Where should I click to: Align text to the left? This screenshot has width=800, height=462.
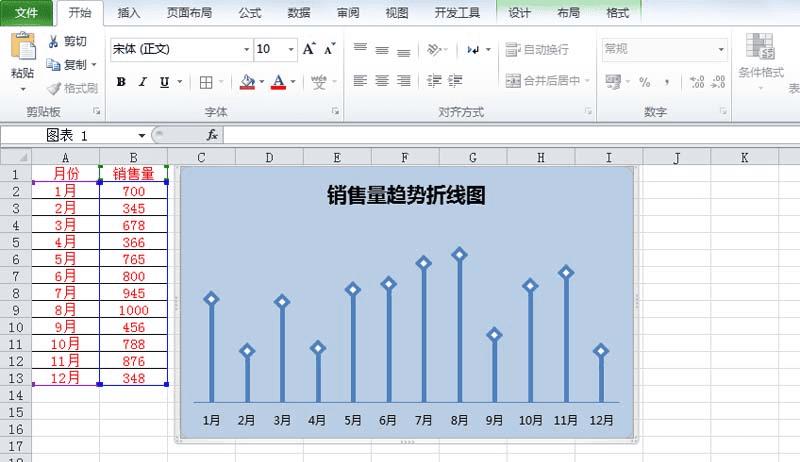(x=360, y=81)
